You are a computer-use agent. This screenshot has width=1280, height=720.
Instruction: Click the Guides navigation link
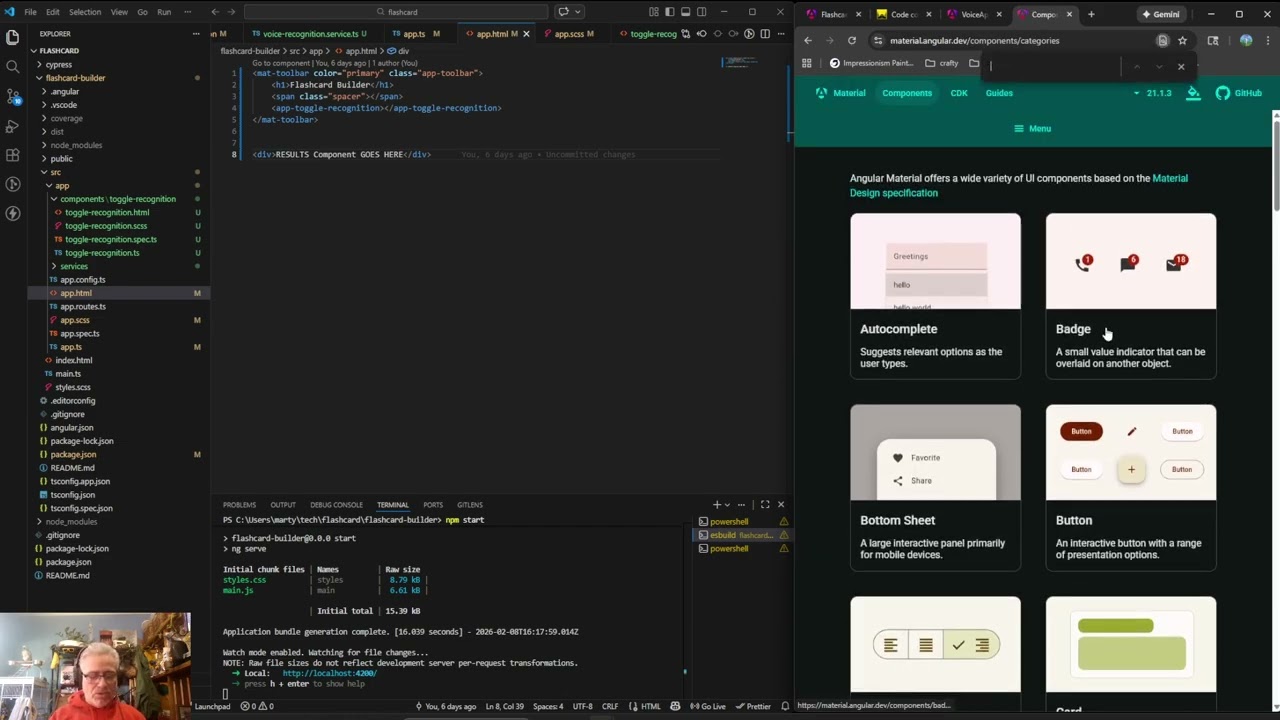pos(999,93)
